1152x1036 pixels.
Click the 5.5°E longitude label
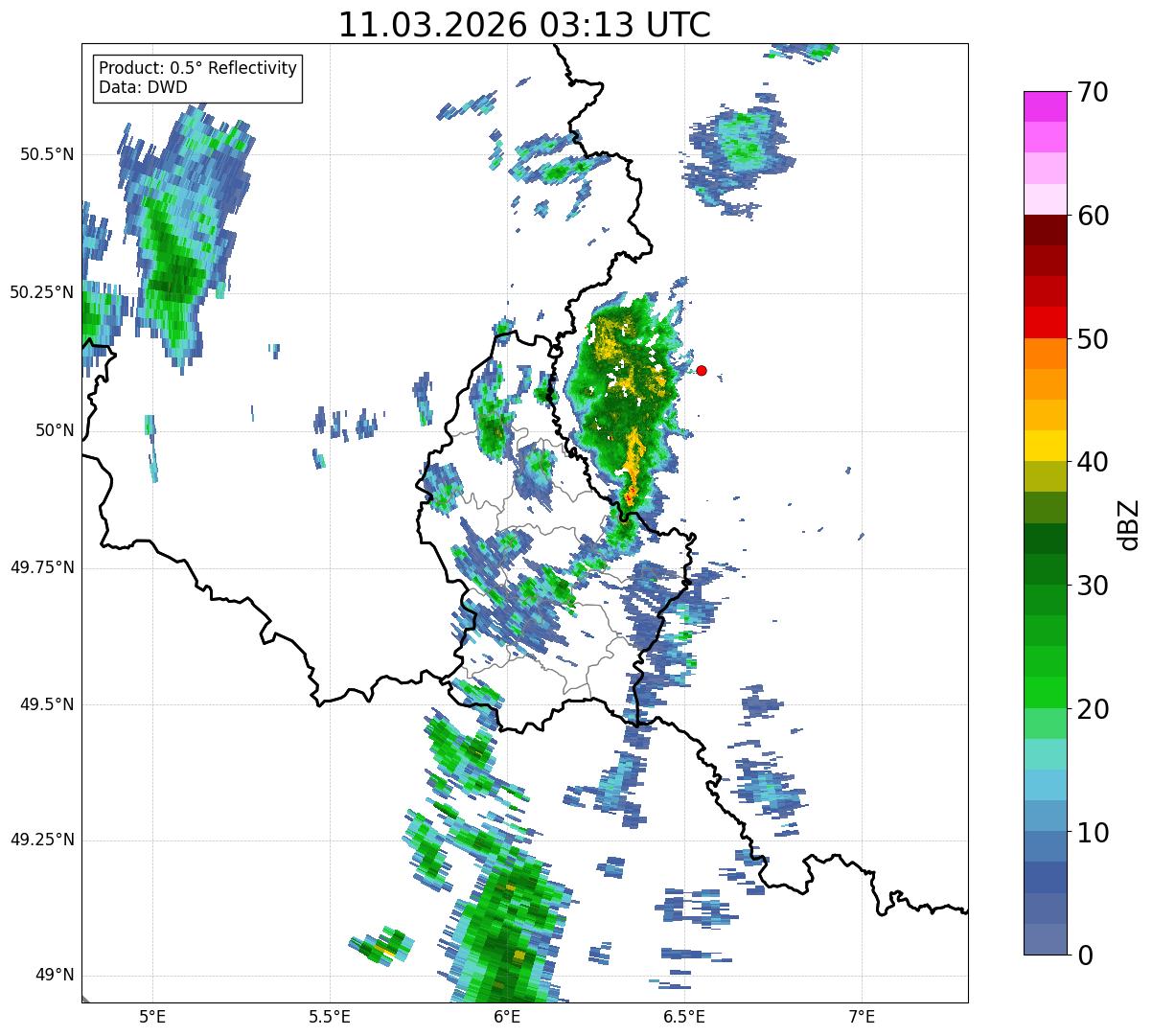[330, 1017]
